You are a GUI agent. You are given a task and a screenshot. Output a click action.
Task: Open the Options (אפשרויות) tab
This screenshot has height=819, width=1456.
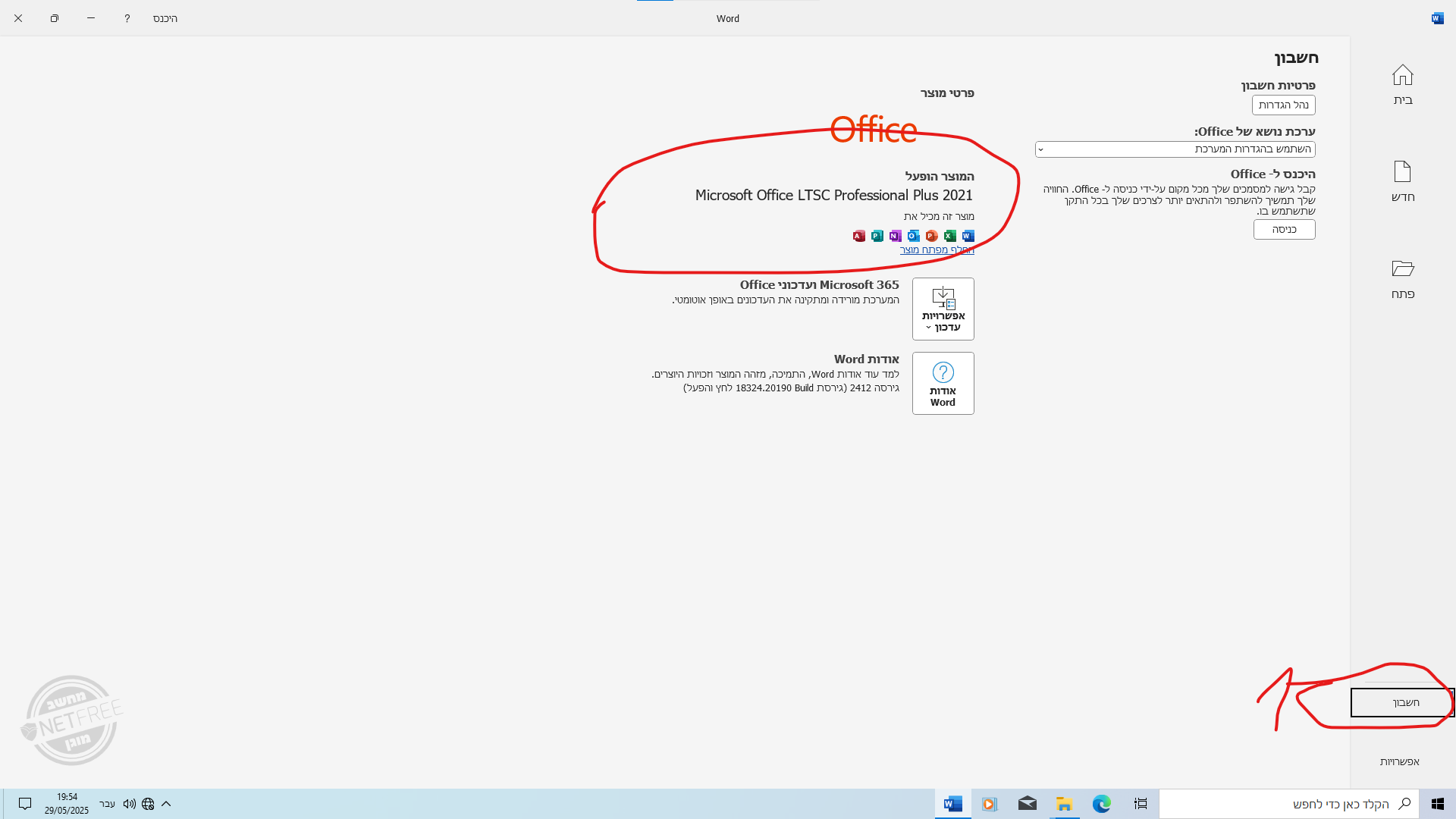(x=1399, y=761)
